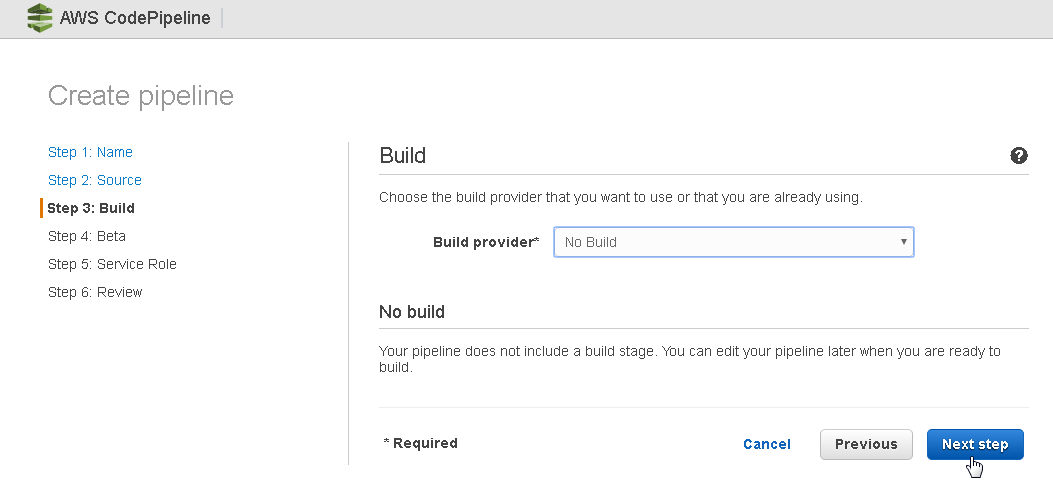1053x487 pixels.
Task: Click the AWS CodePipeline title text
Action: click(x=135, y=18)
